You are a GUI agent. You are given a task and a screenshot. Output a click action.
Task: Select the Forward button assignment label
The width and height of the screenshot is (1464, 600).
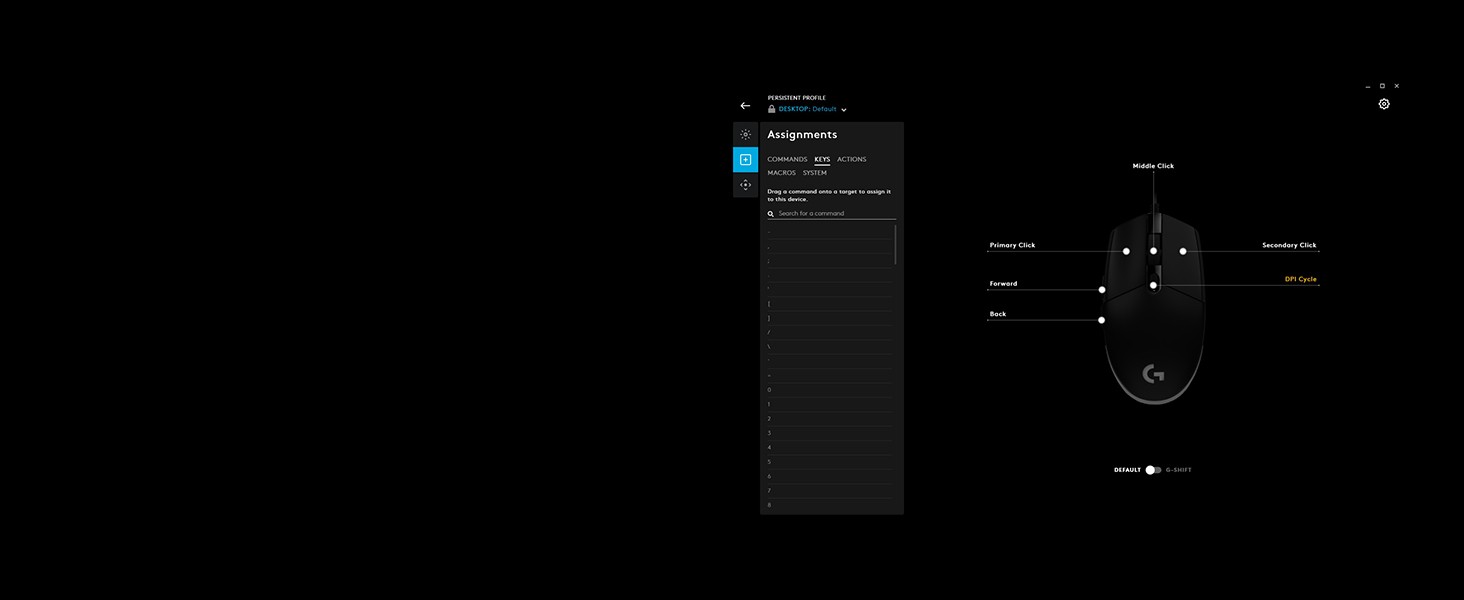click(1003, 284)
